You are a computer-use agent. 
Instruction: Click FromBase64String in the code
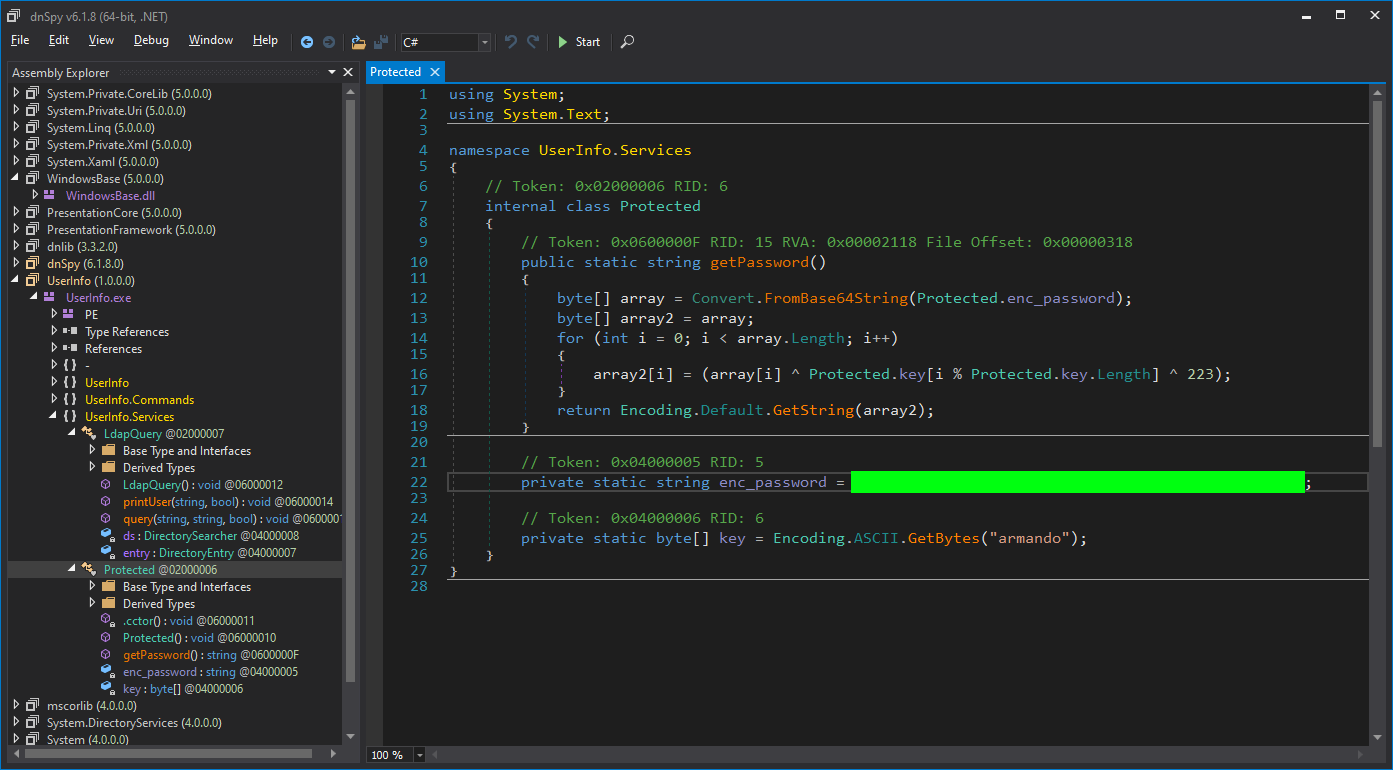(836, 298)
